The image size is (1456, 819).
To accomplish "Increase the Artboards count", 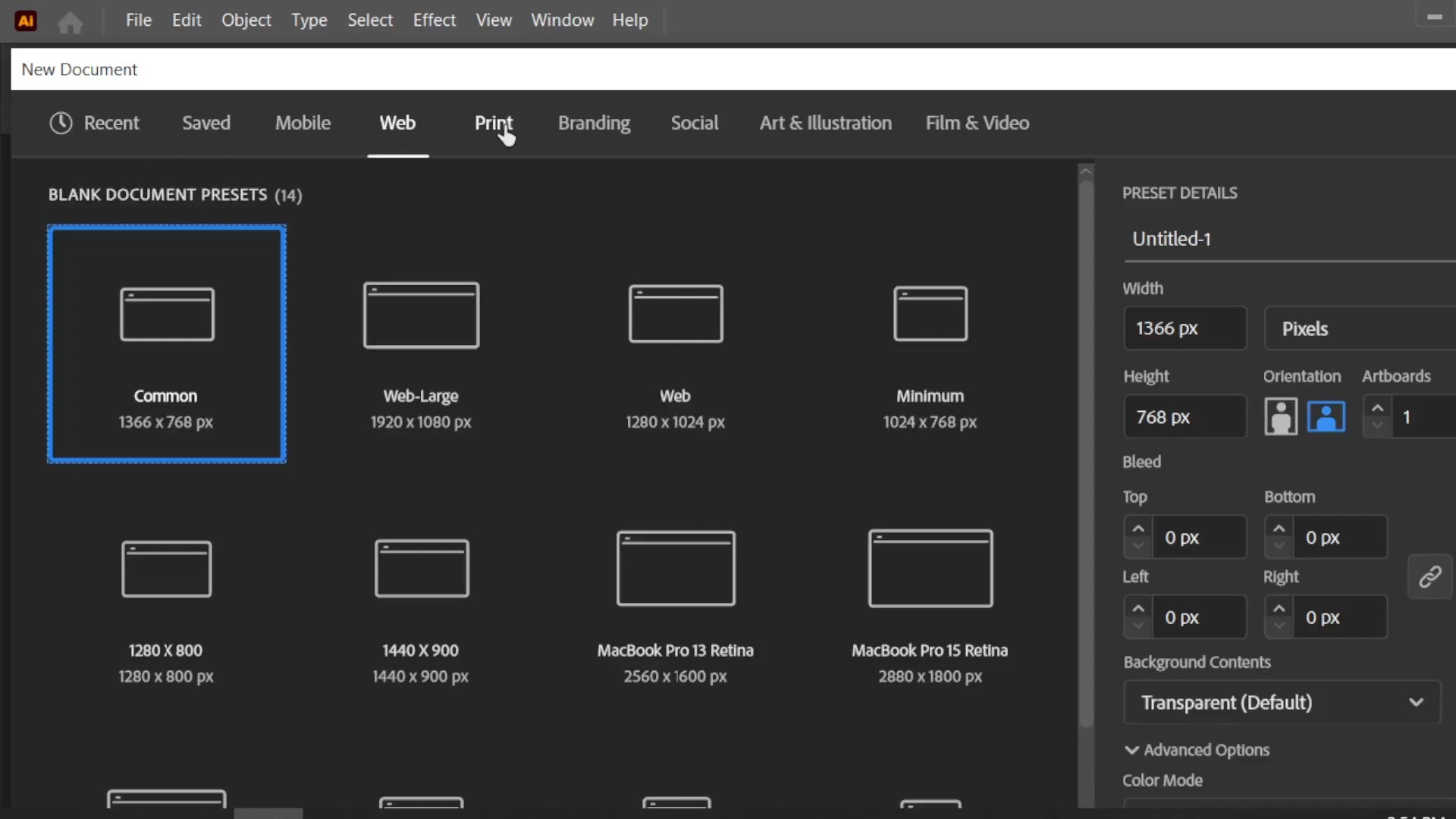I will pos(1377,408).
